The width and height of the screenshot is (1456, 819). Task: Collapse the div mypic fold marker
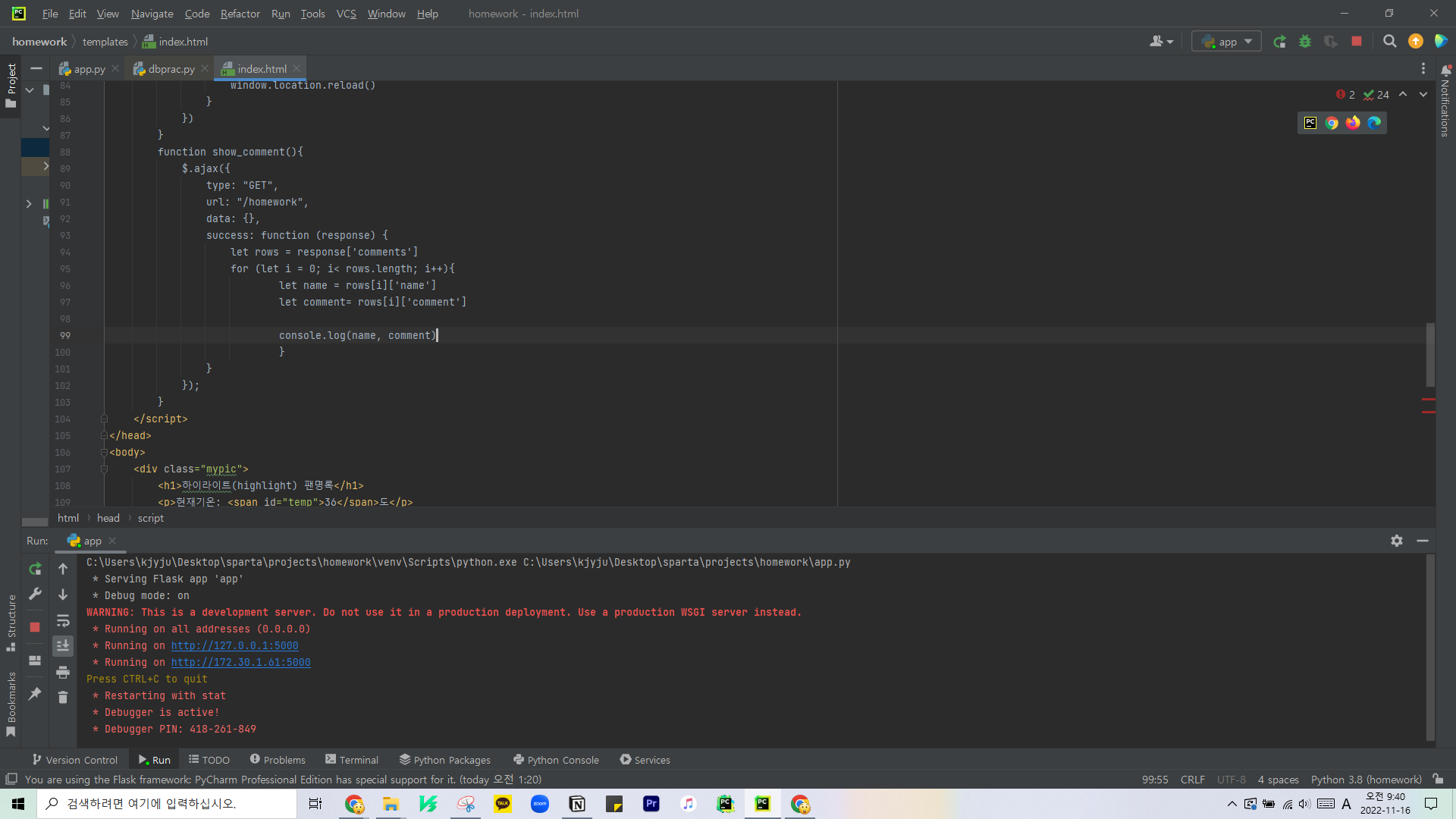104,469
